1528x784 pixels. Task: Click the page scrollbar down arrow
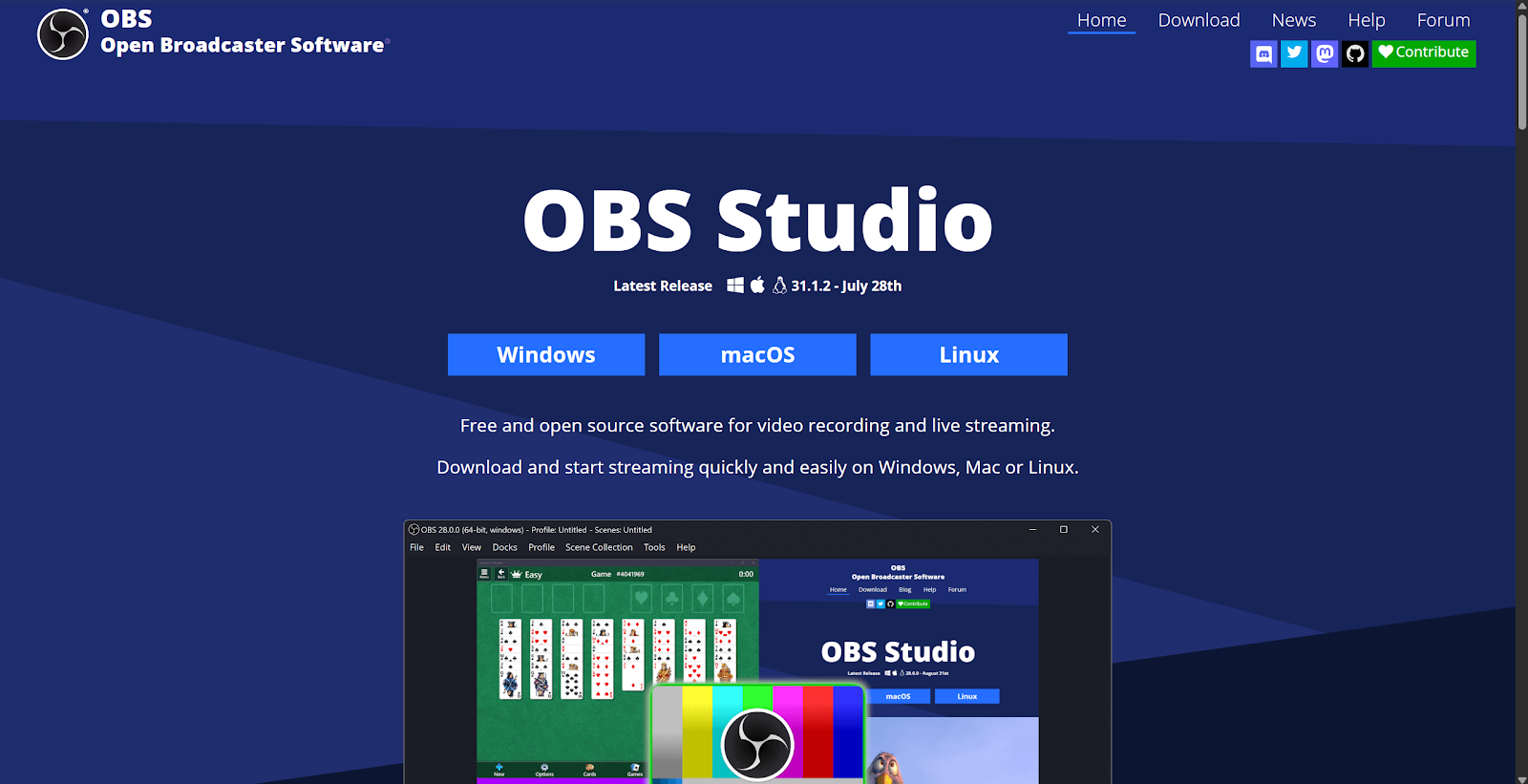pos(1521,777)
